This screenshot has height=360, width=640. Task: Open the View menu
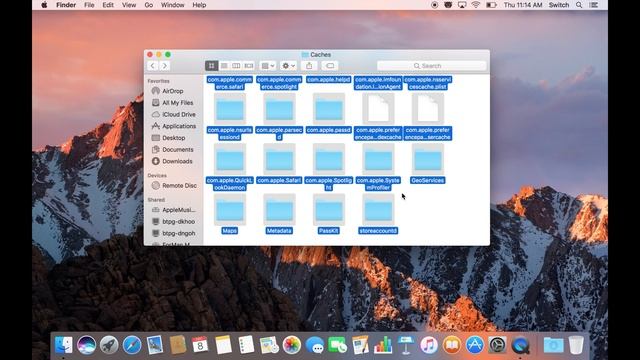tap(129, 5)
